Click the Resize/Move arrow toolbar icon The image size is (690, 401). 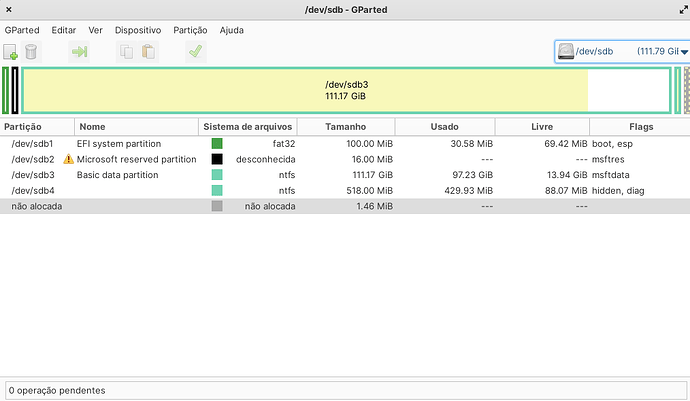(80, 52)
